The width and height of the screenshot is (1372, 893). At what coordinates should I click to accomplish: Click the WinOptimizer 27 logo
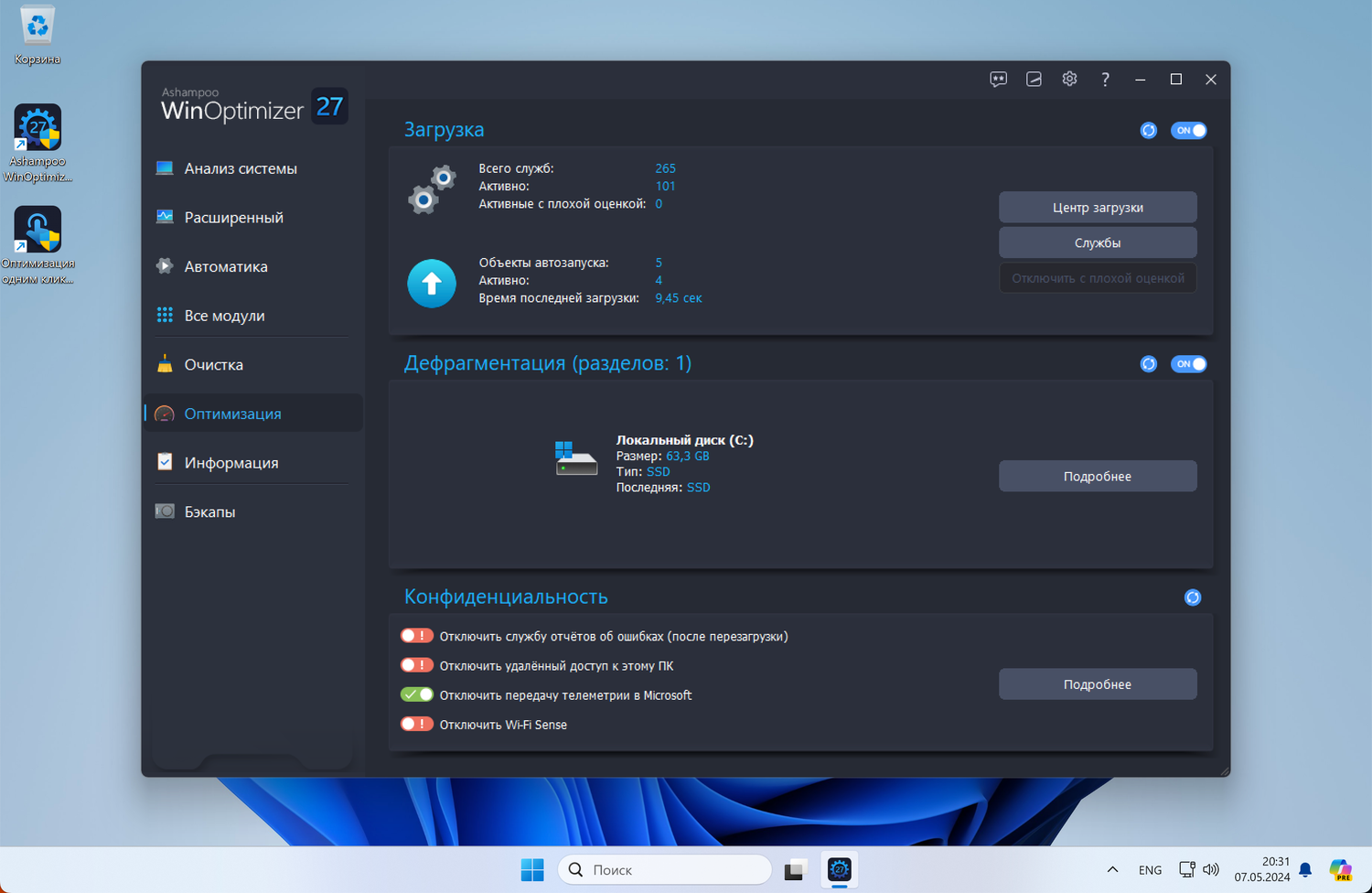pos(253,106)
